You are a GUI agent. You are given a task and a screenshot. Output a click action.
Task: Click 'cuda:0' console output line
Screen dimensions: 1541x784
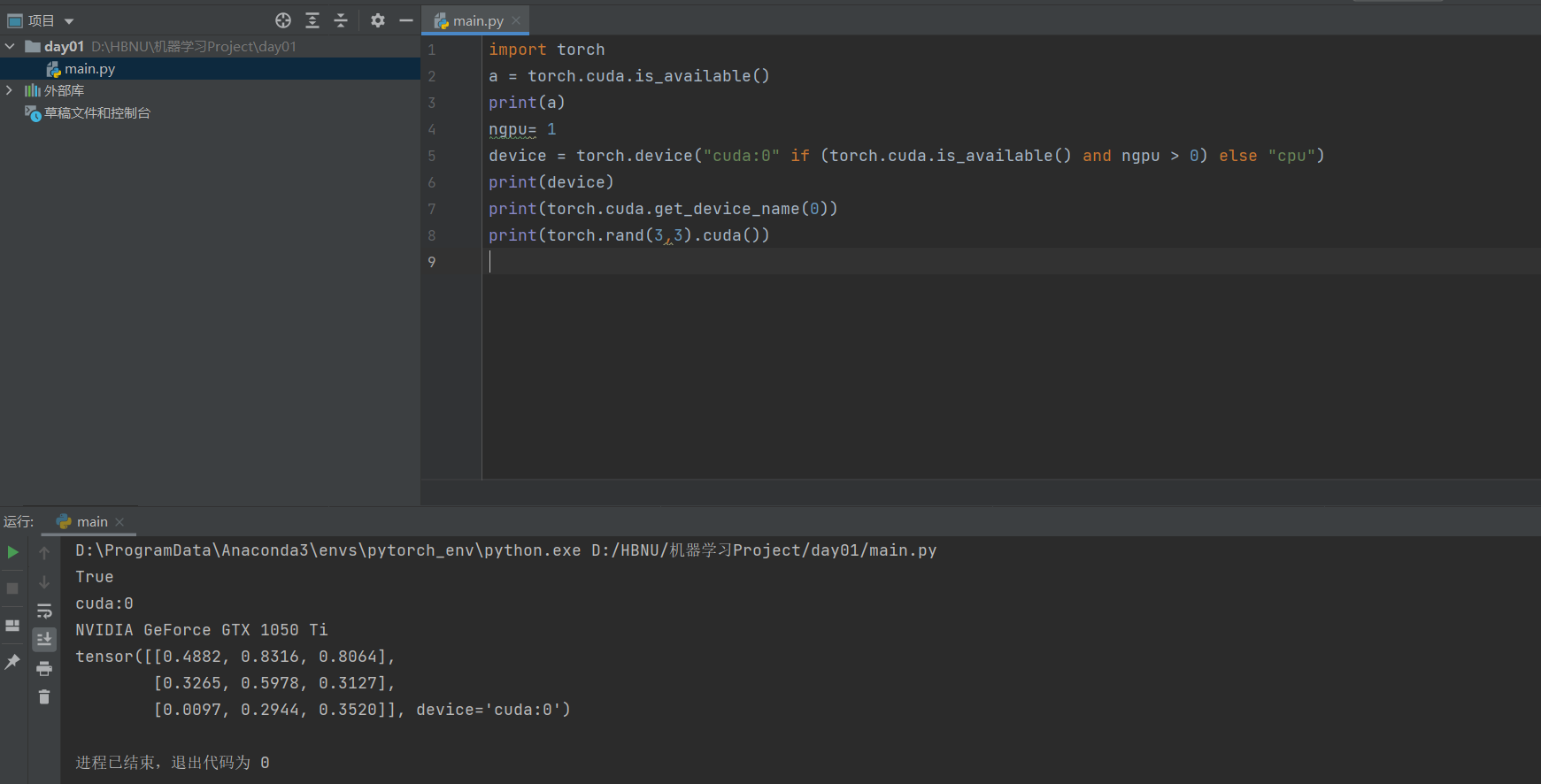pyautogui.click(x=104, y=603)
